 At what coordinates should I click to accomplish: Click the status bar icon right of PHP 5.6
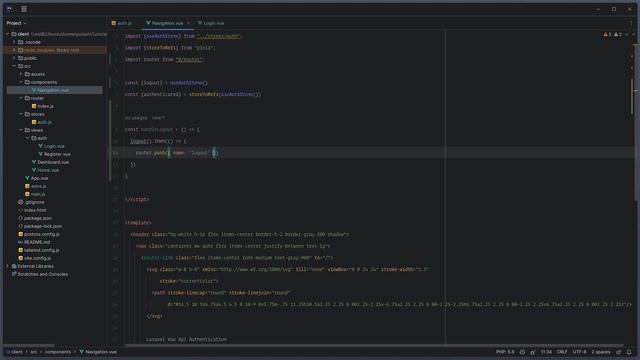pyautogui.click(x=522, y=352)
